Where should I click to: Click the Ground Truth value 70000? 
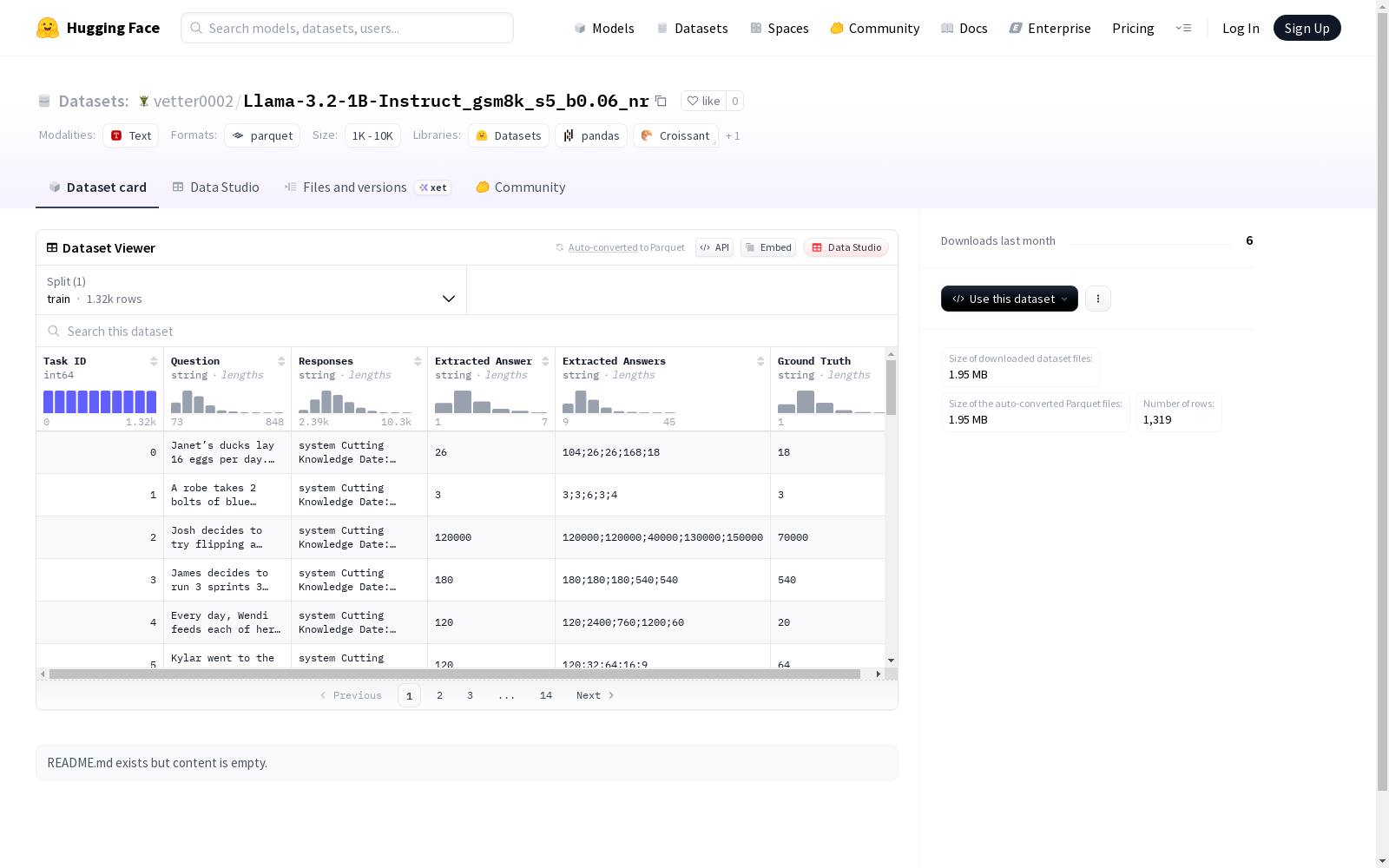click(x=793, y=537)
